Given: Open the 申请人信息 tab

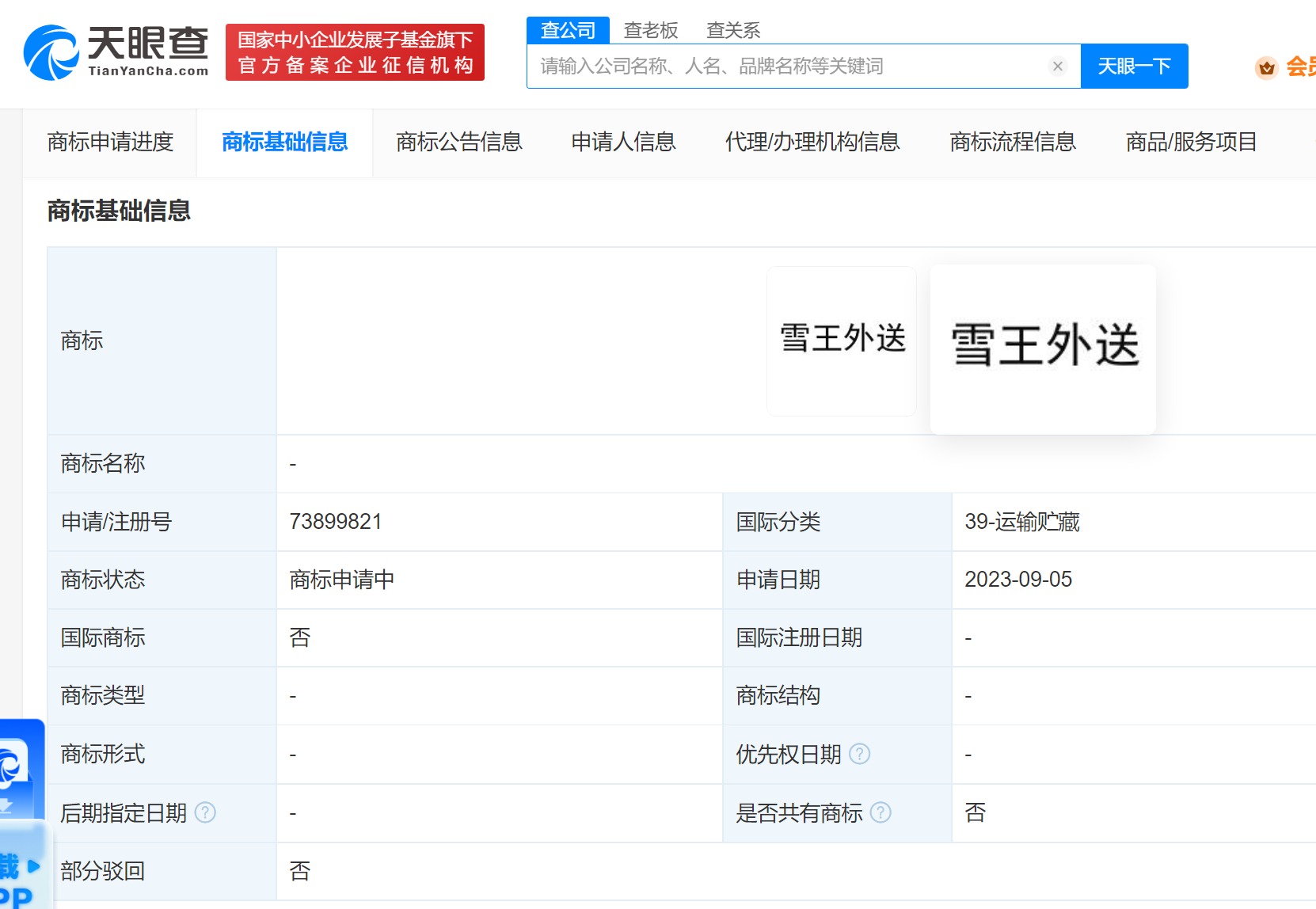Looking at the screenshot, I should [x=624, y=143].
